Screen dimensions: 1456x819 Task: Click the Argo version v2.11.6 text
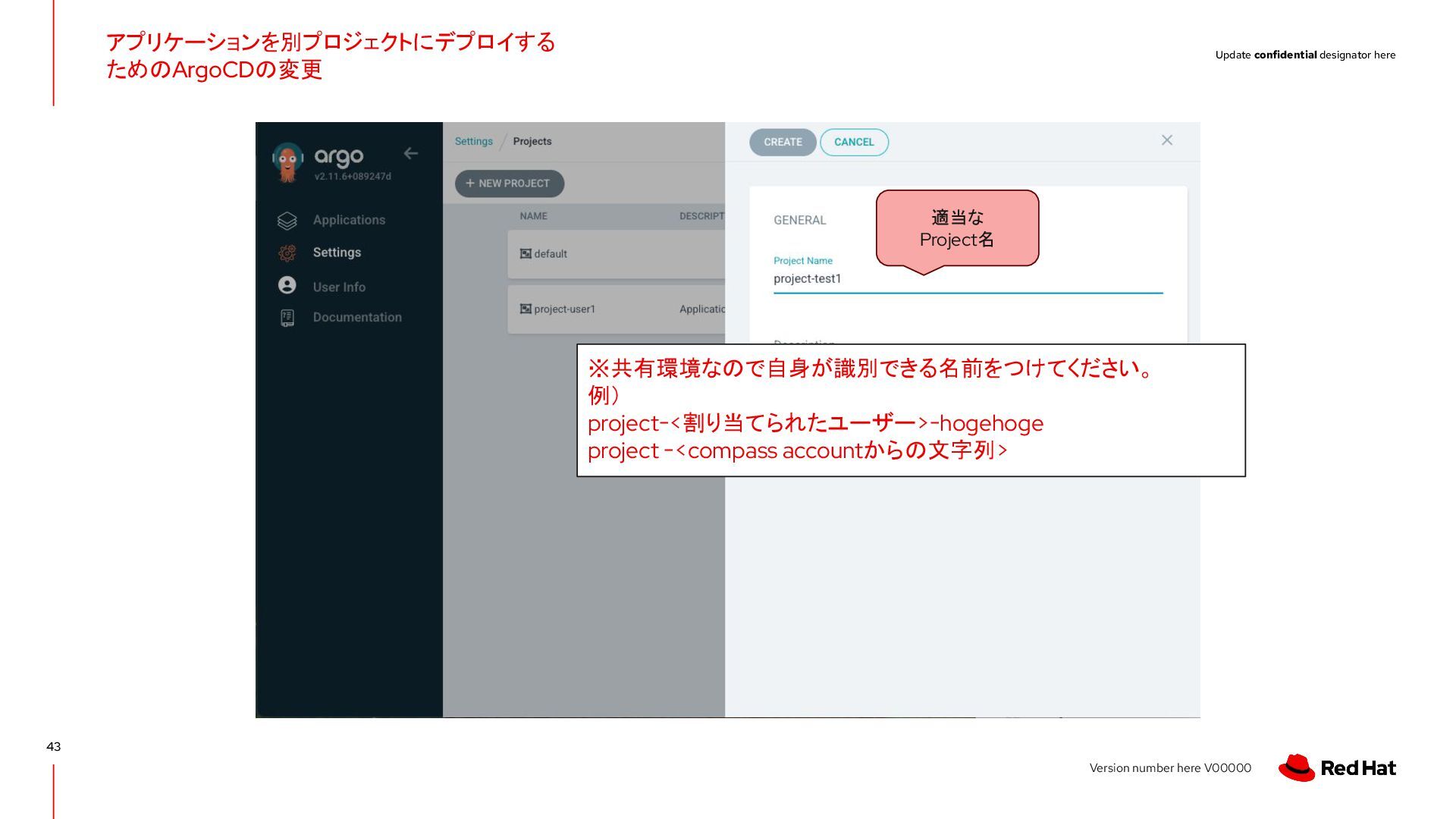353,177
